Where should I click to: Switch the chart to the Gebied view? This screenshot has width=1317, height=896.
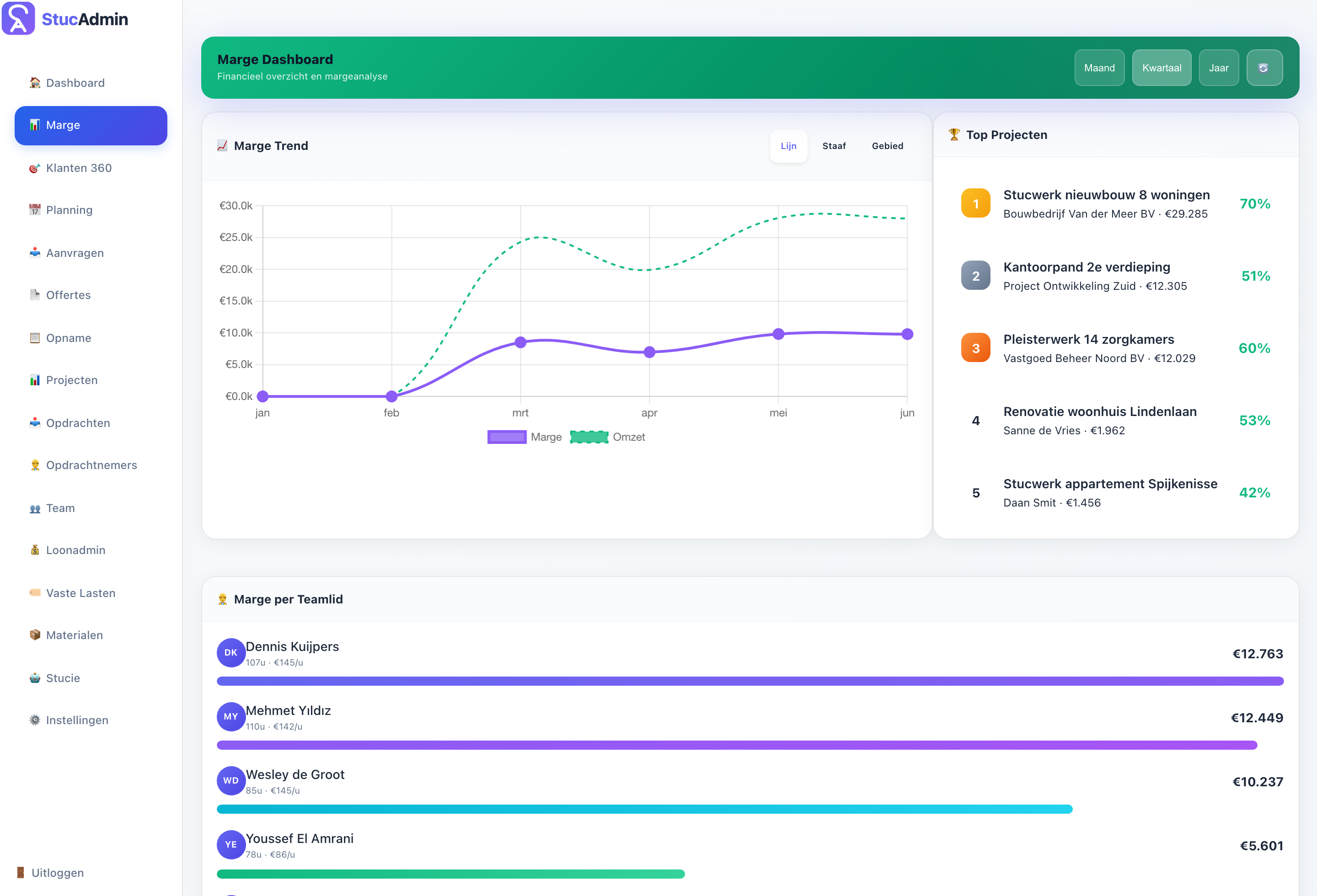[888, 146]
